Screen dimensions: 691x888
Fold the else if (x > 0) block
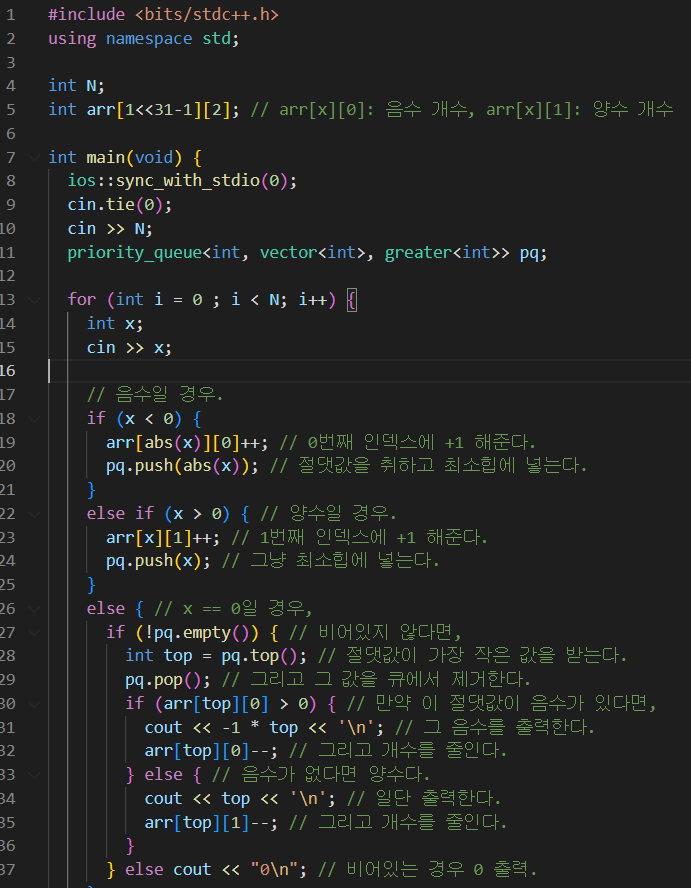34,513
